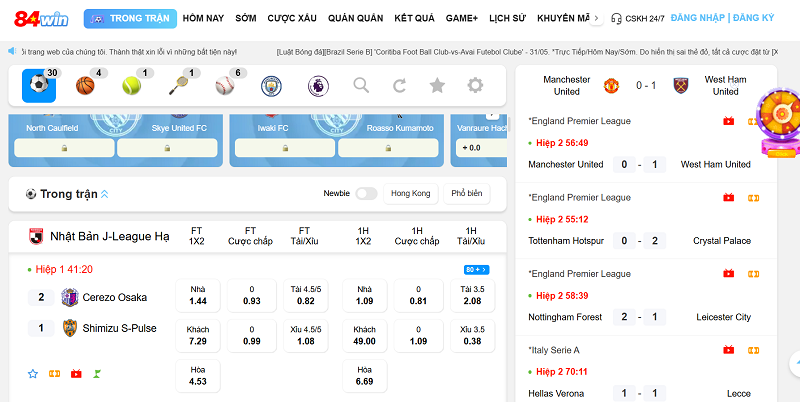
Task: Click the ĐĂNG NHẬP login link
Action: coord(697,18)
